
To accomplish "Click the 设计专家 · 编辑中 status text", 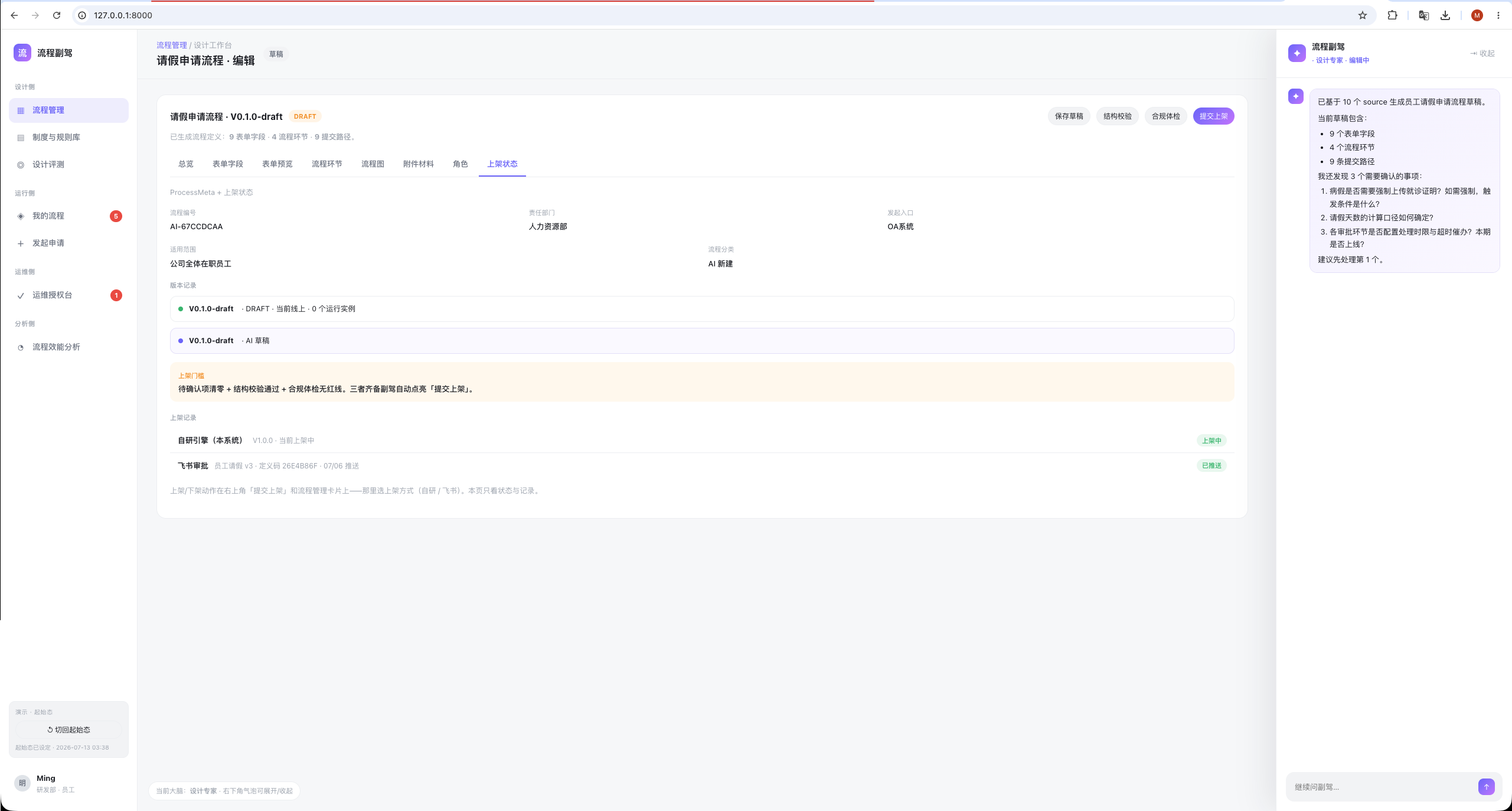I will coord(1341,60).
